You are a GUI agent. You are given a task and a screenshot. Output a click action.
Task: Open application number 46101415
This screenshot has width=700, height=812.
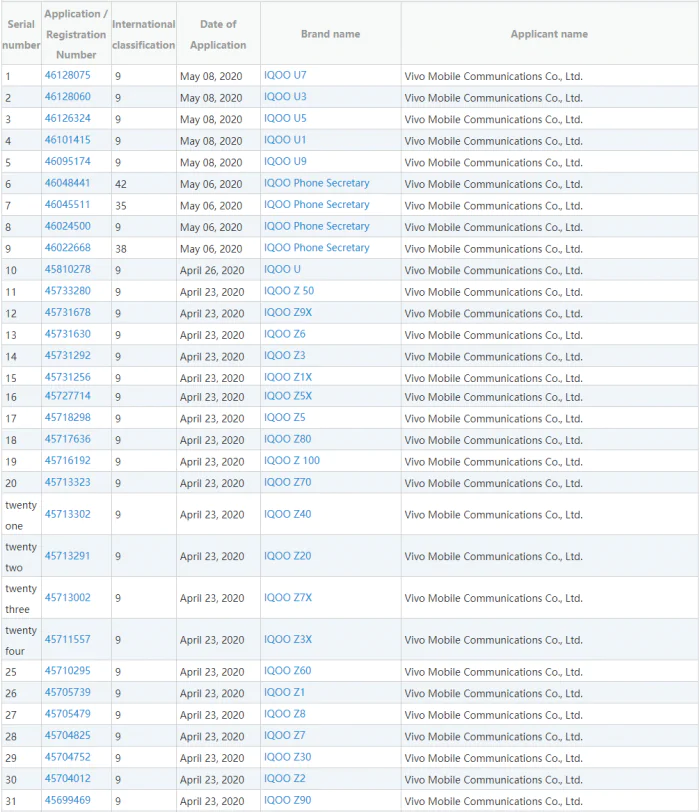pos(67,140)
